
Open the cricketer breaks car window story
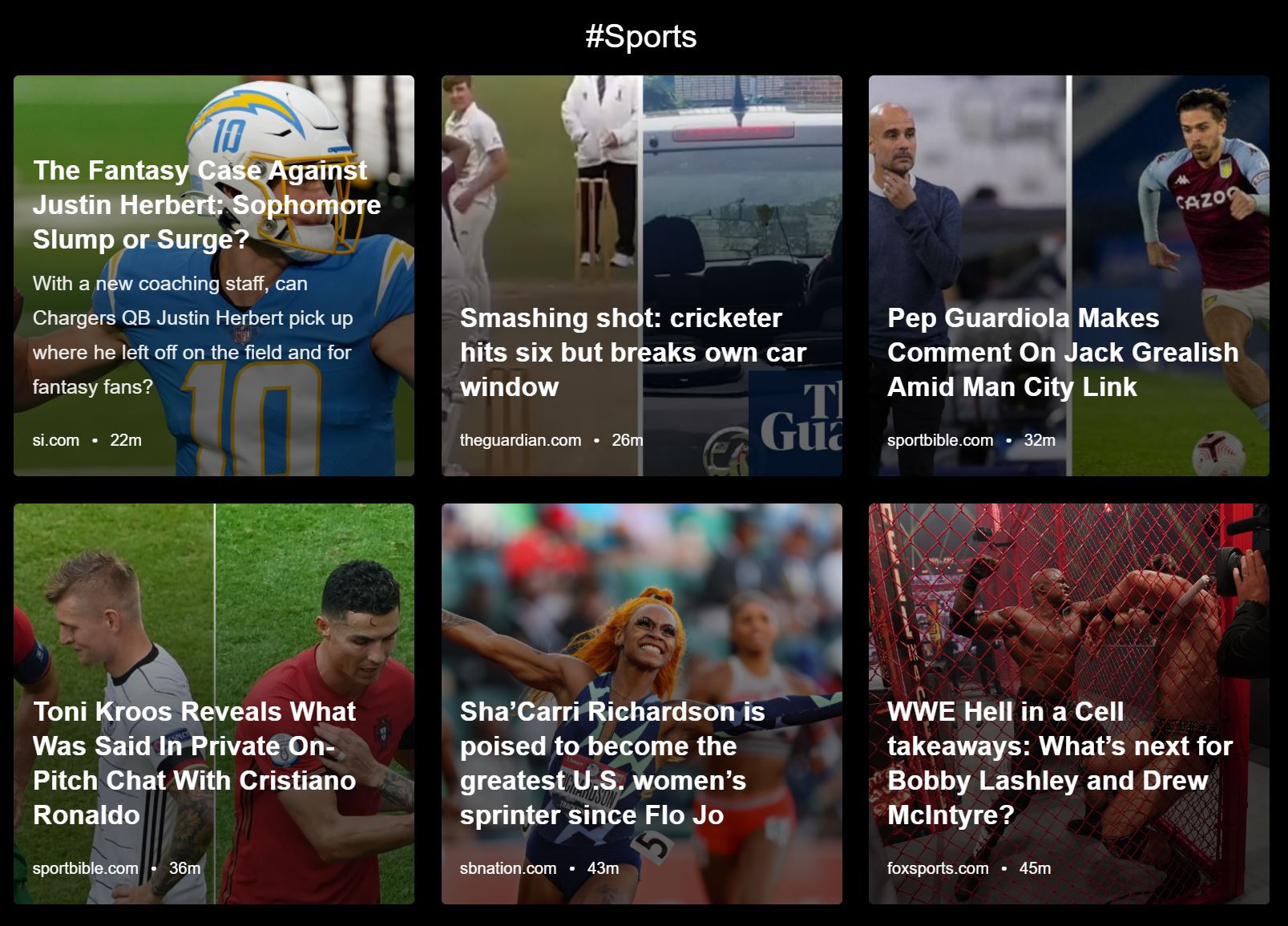coord(633,352)
